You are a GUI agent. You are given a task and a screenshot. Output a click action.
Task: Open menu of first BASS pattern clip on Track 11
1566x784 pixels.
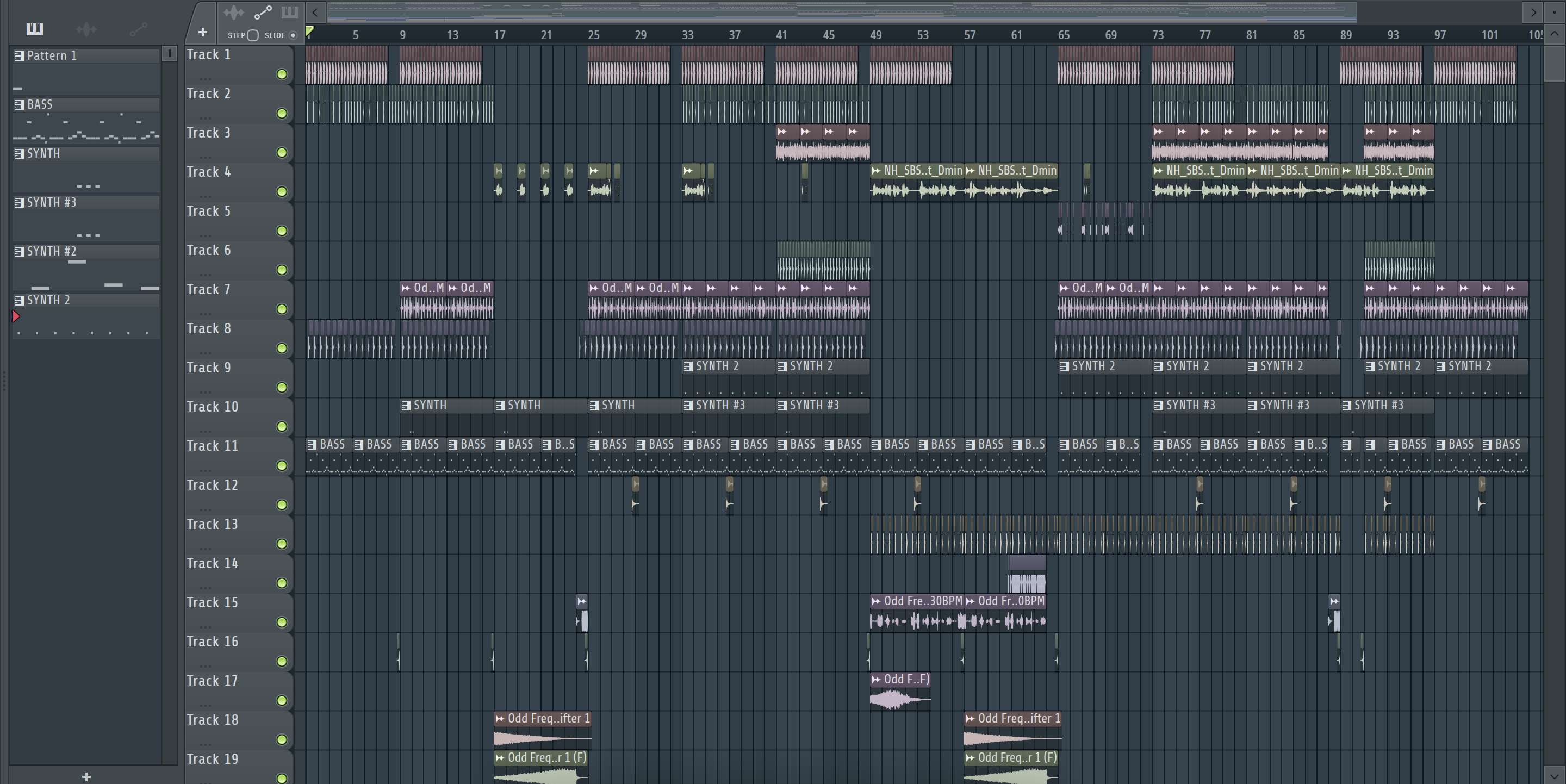pyautogui.click(x=312, y=445)
